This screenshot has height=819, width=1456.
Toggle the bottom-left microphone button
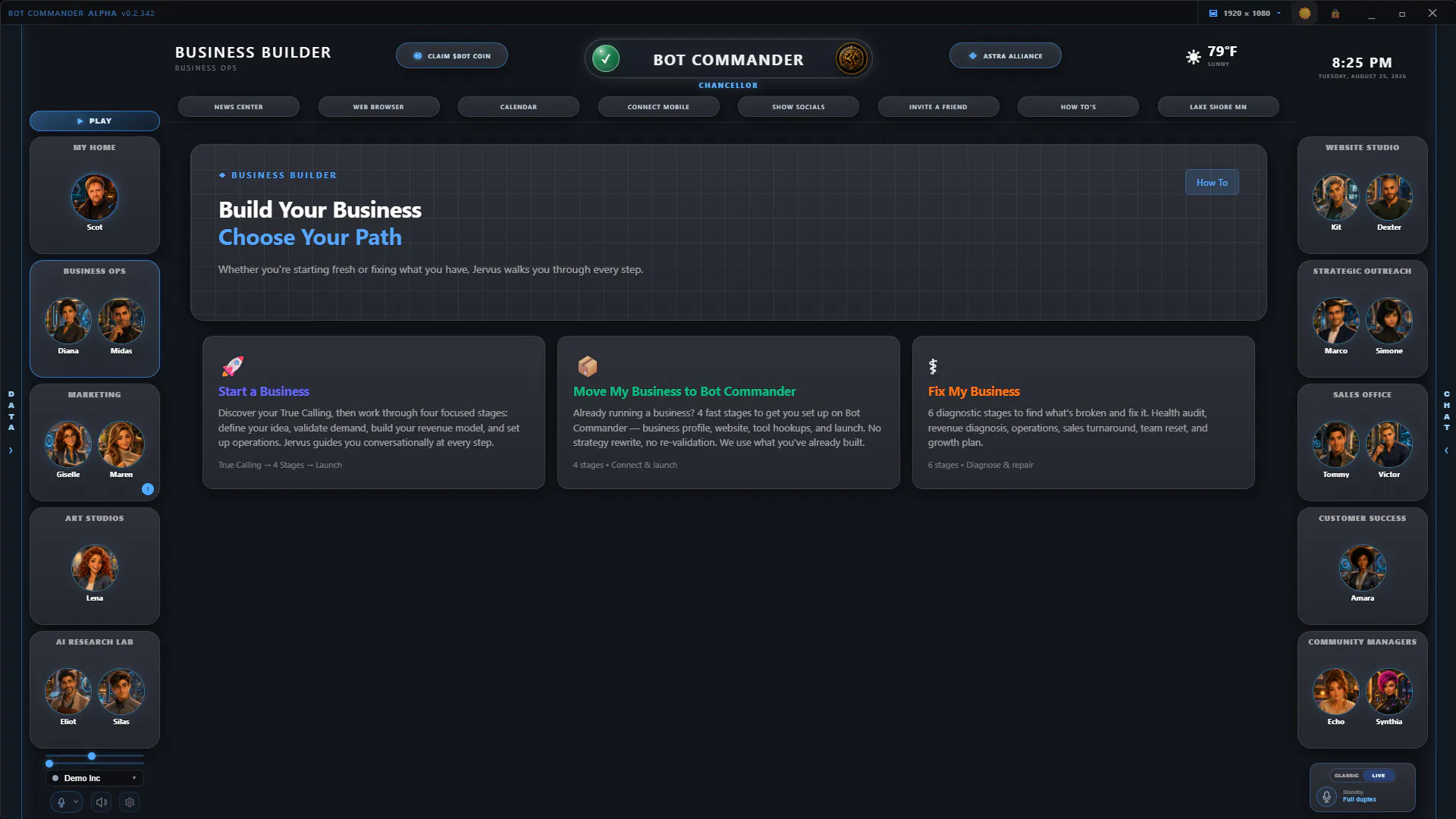click(61, 802)
